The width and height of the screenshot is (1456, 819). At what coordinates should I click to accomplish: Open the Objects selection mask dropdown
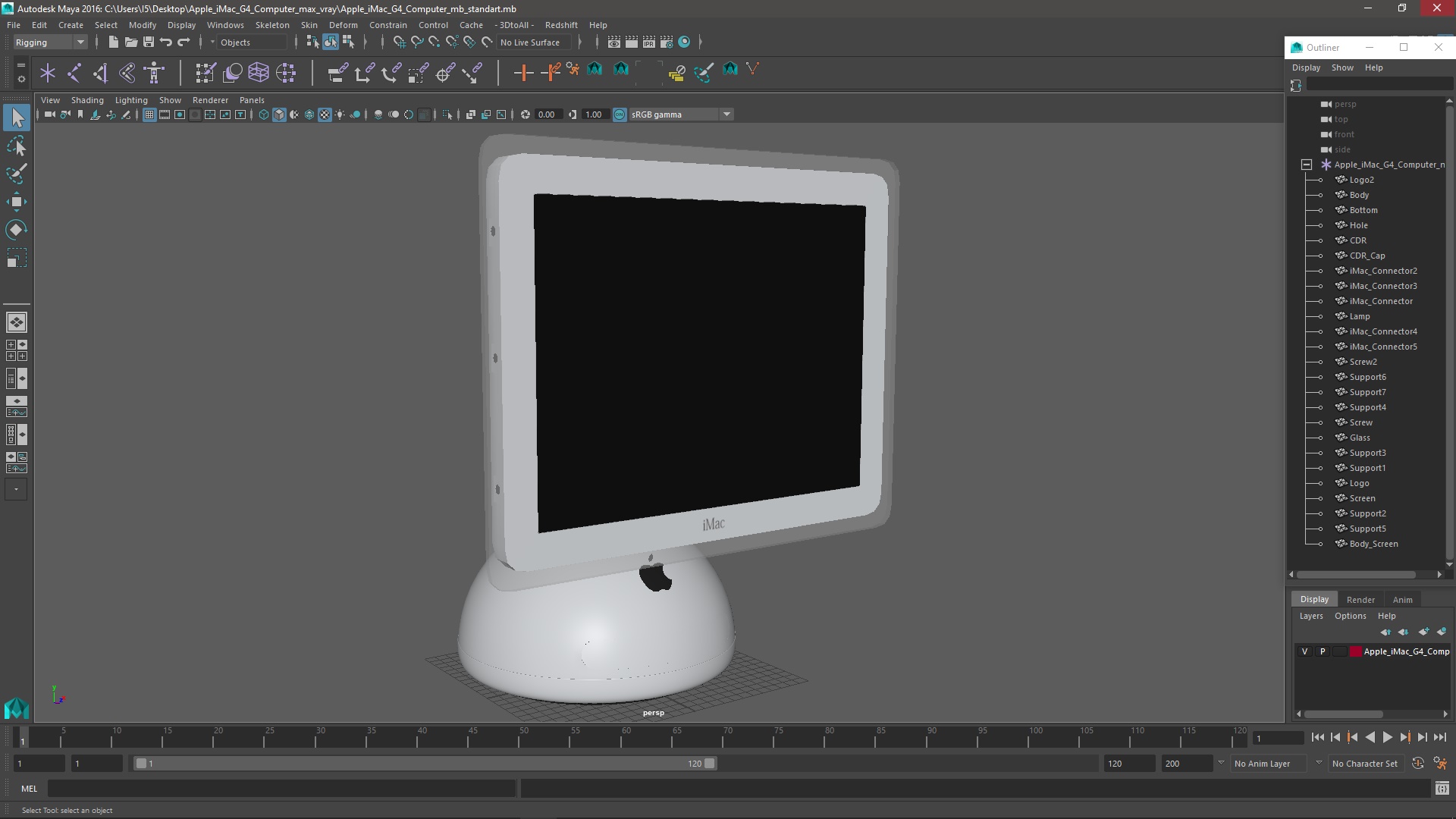(252, 42)
